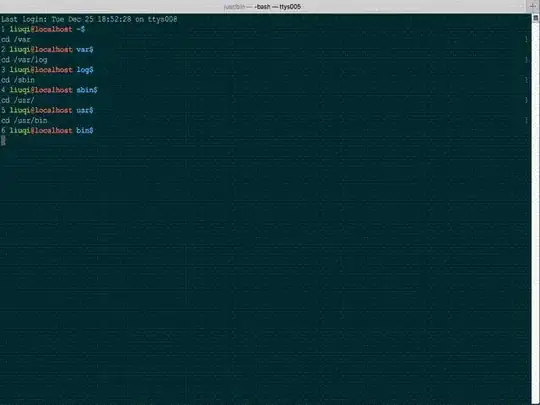Click the "cd /usr/" command line
The width and height of the screenshot is (540, 405).
click(x=18, y=100)
